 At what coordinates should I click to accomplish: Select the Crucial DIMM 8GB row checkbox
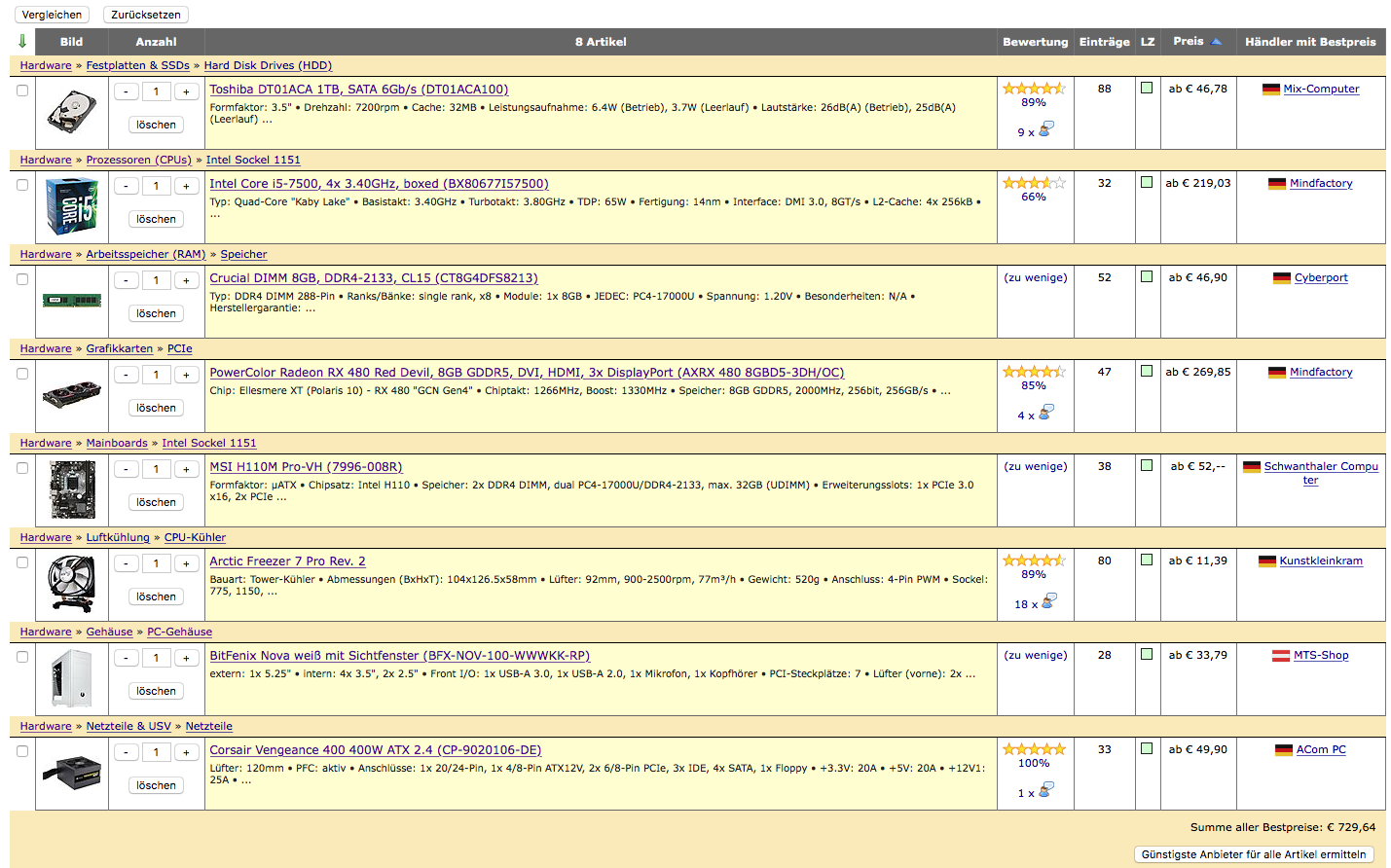[22, 279]
